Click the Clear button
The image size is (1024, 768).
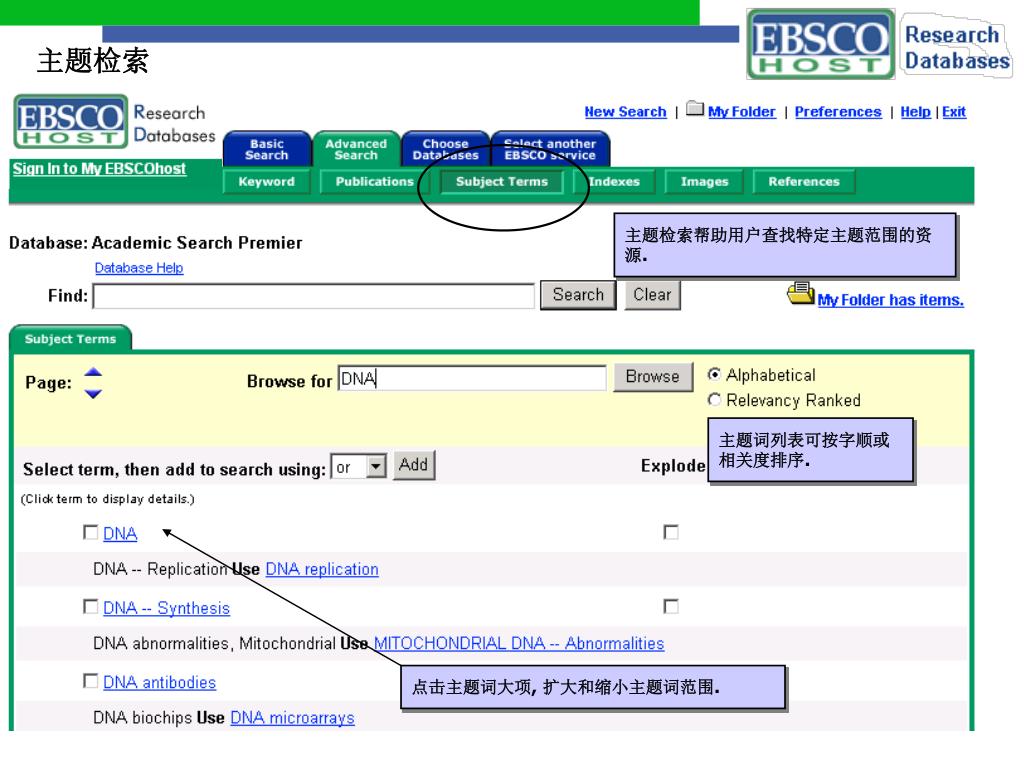[652, 295]
